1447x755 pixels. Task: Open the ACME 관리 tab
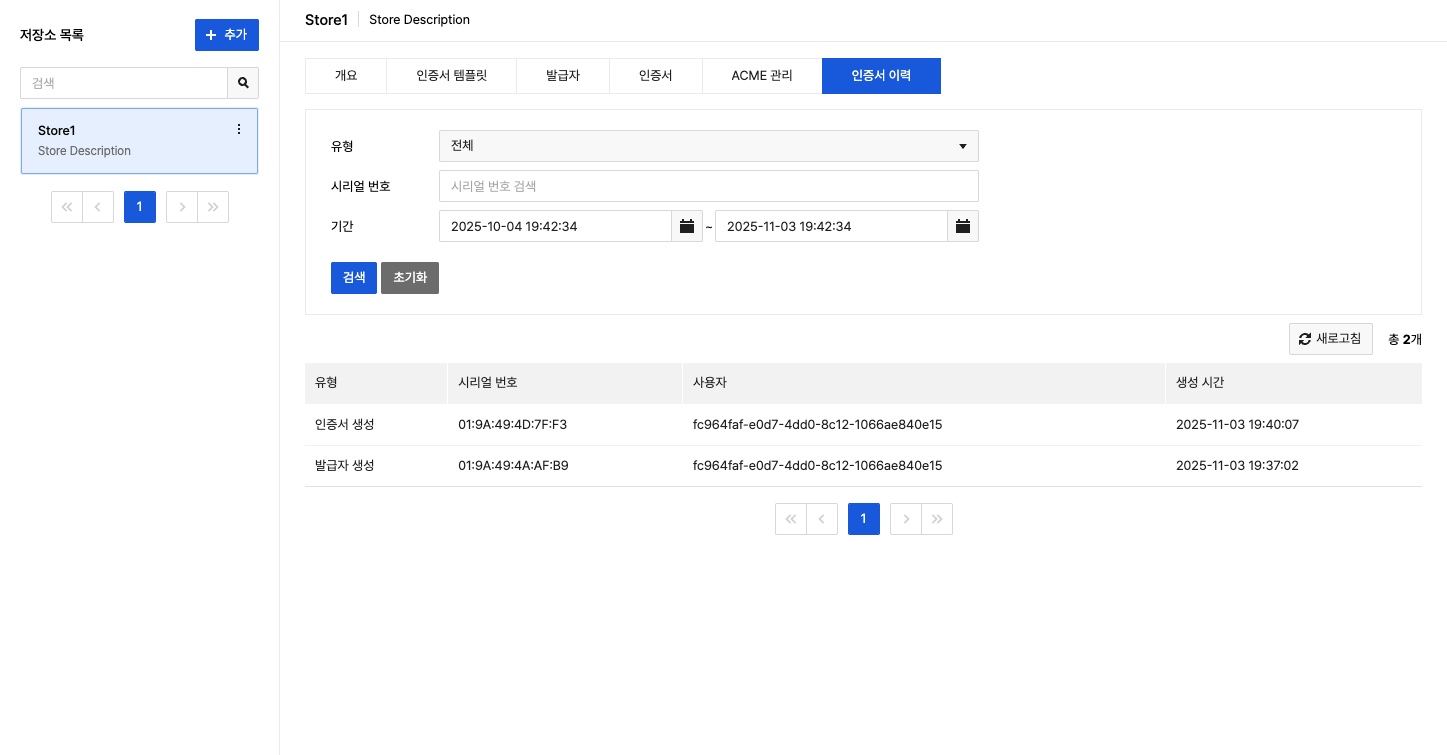pyautogui.click(x=762, y=75)
